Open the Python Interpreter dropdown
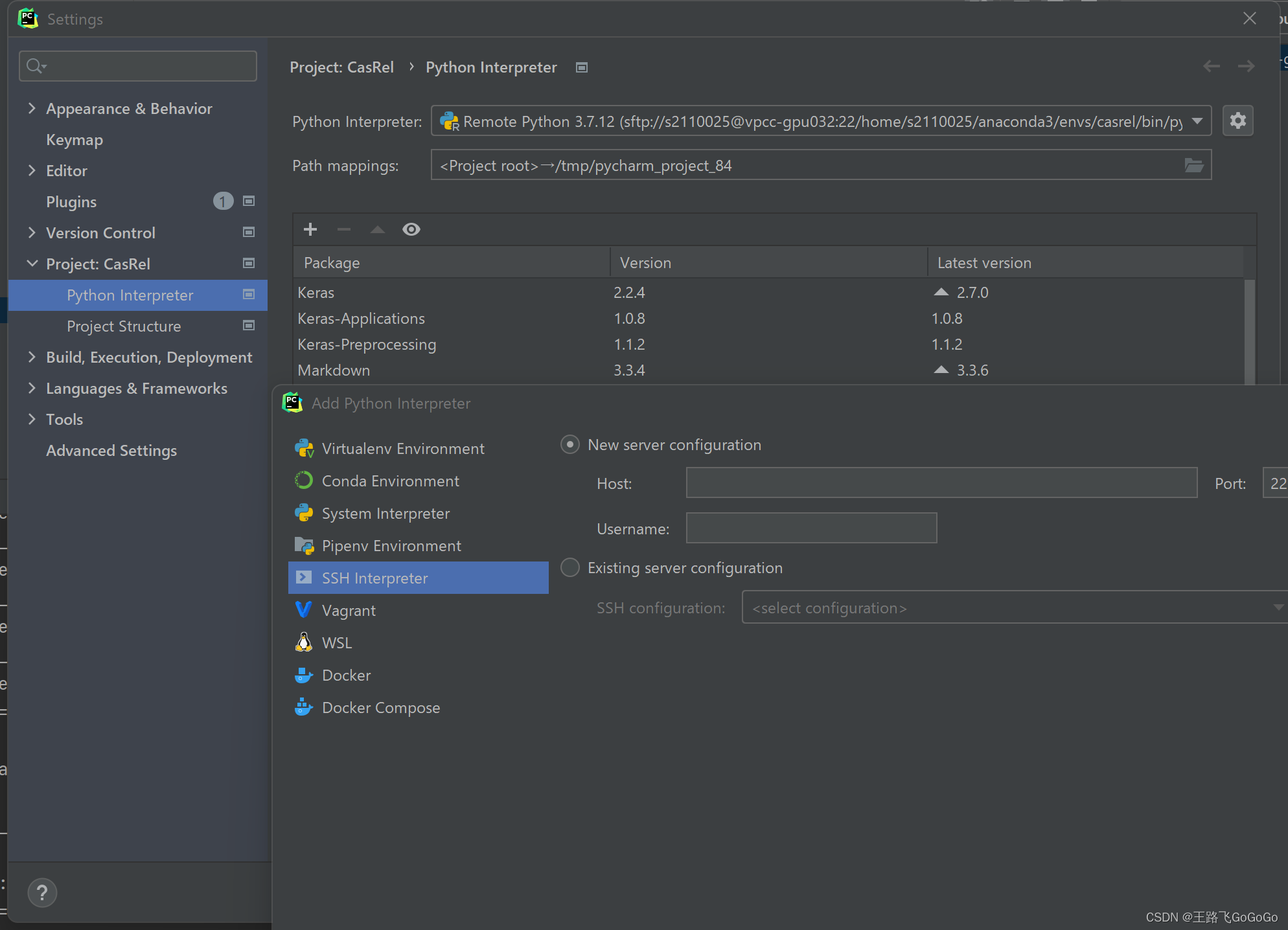 pyautogui.click(x=1197, y=121)
